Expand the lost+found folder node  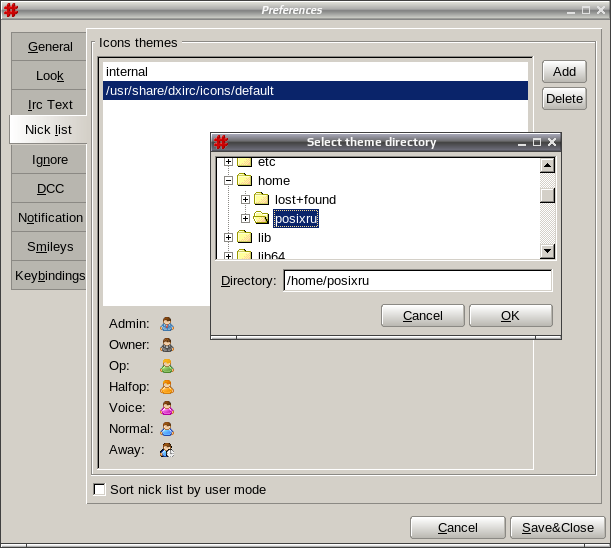(245, 200)
